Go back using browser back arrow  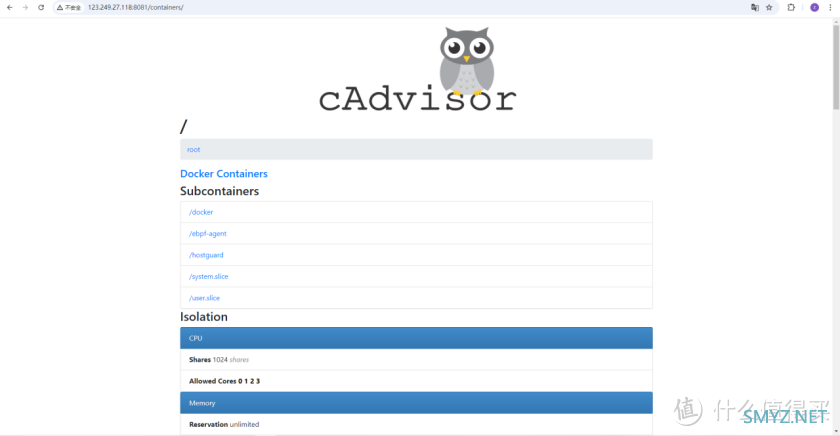point(10,7)
